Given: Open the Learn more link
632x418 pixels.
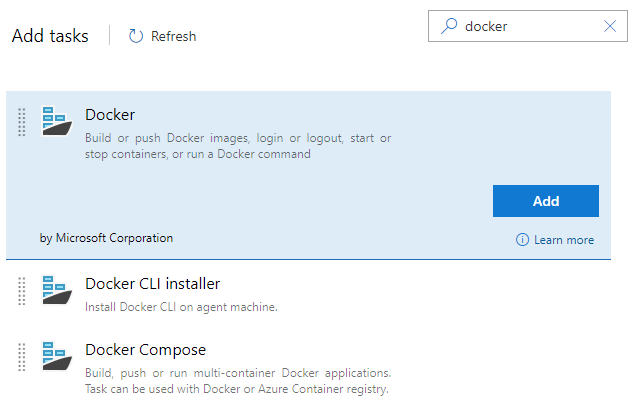Looking at the screenshot, I should click(563, 240).
